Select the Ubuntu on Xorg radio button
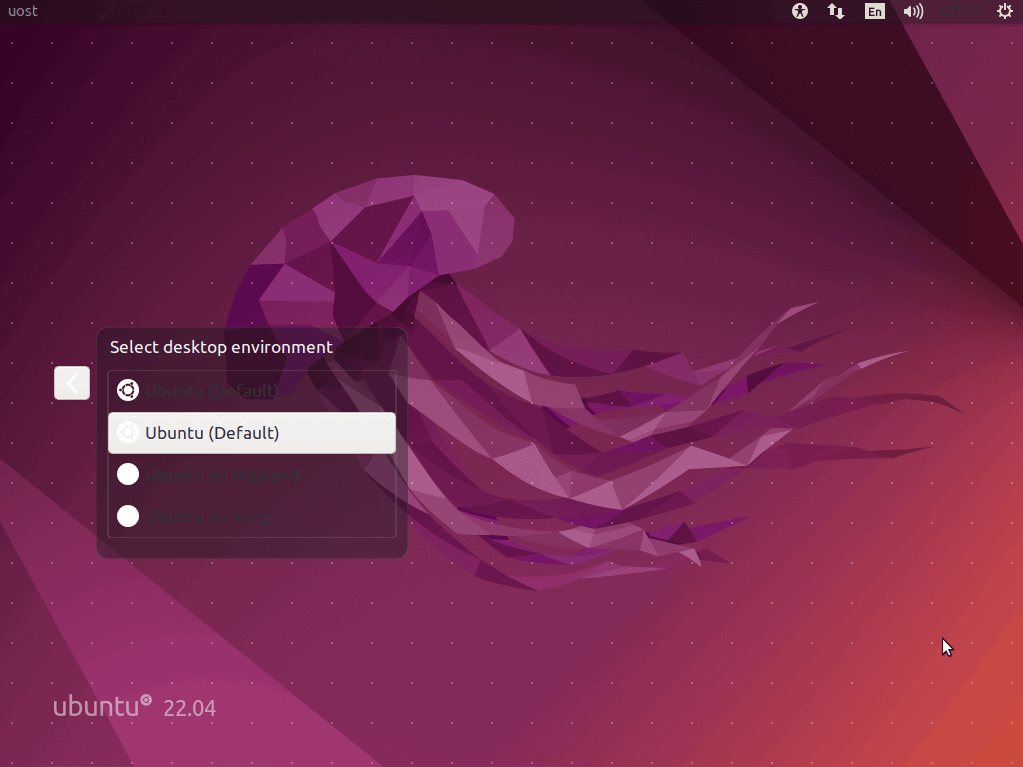Screen dimensions: 1023x767 click(x=128, y=516)
